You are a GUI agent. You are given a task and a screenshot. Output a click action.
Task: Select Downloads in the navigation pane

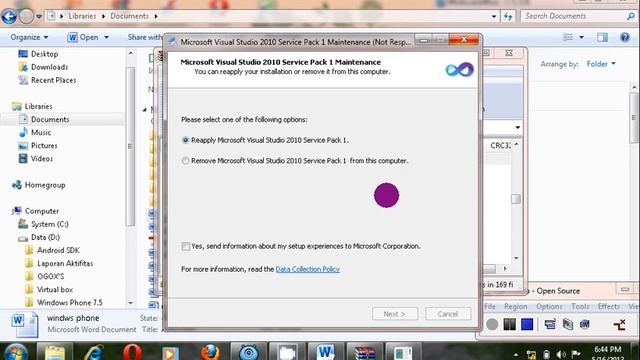(x=49, y=67)
